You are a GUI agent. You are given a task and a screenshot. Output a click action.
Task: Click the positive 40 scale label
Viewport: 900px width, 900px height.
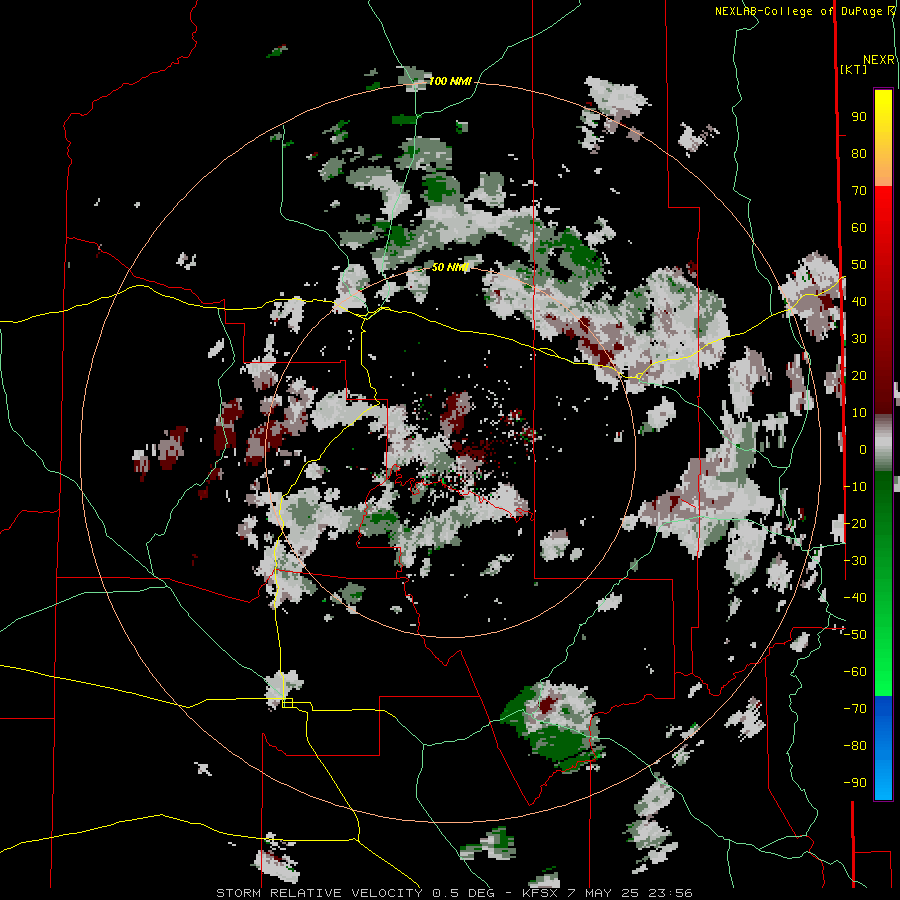859,302
